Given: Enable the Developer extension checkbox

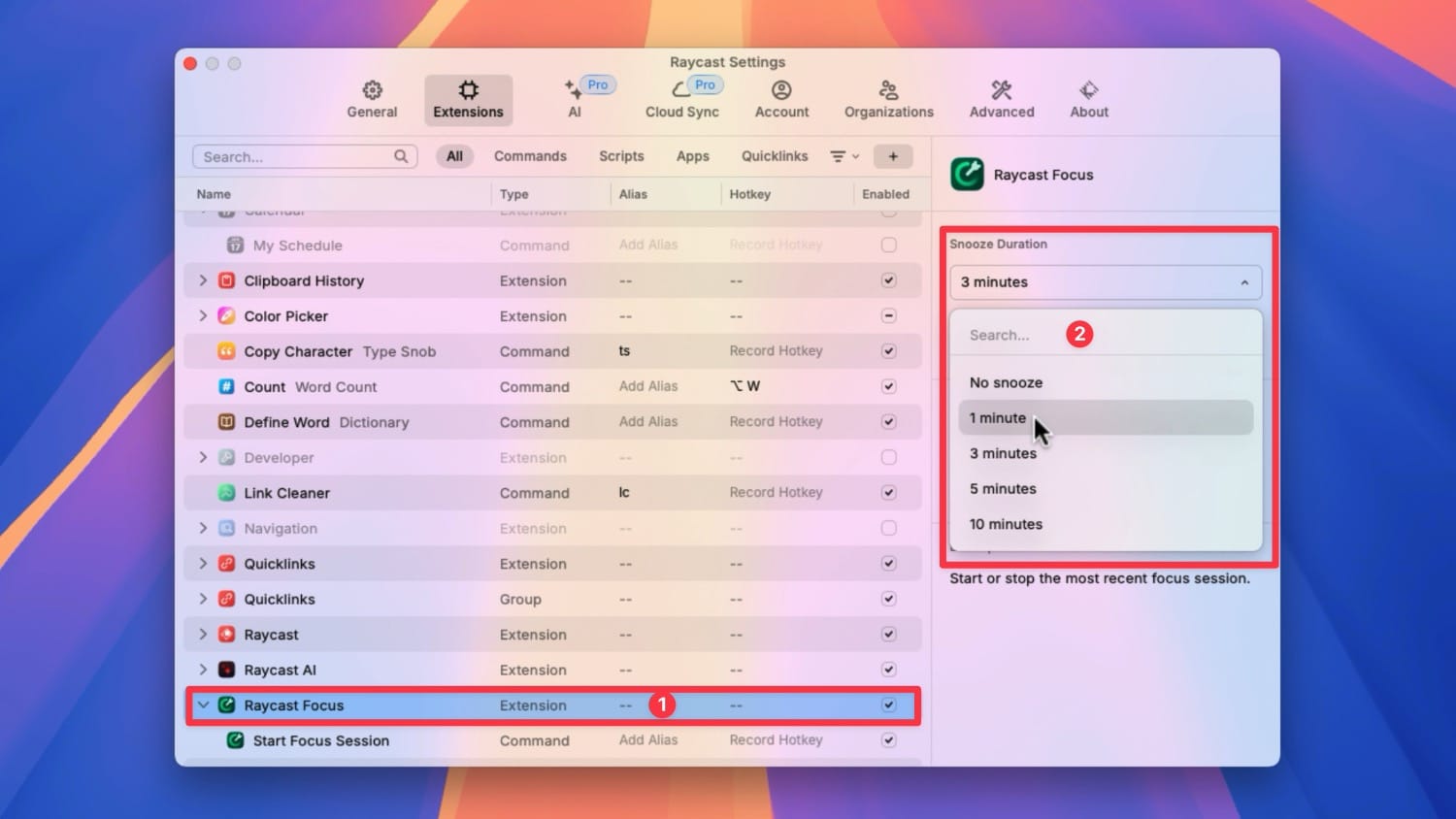Looking at the screenshot, I should coord(888,458).
